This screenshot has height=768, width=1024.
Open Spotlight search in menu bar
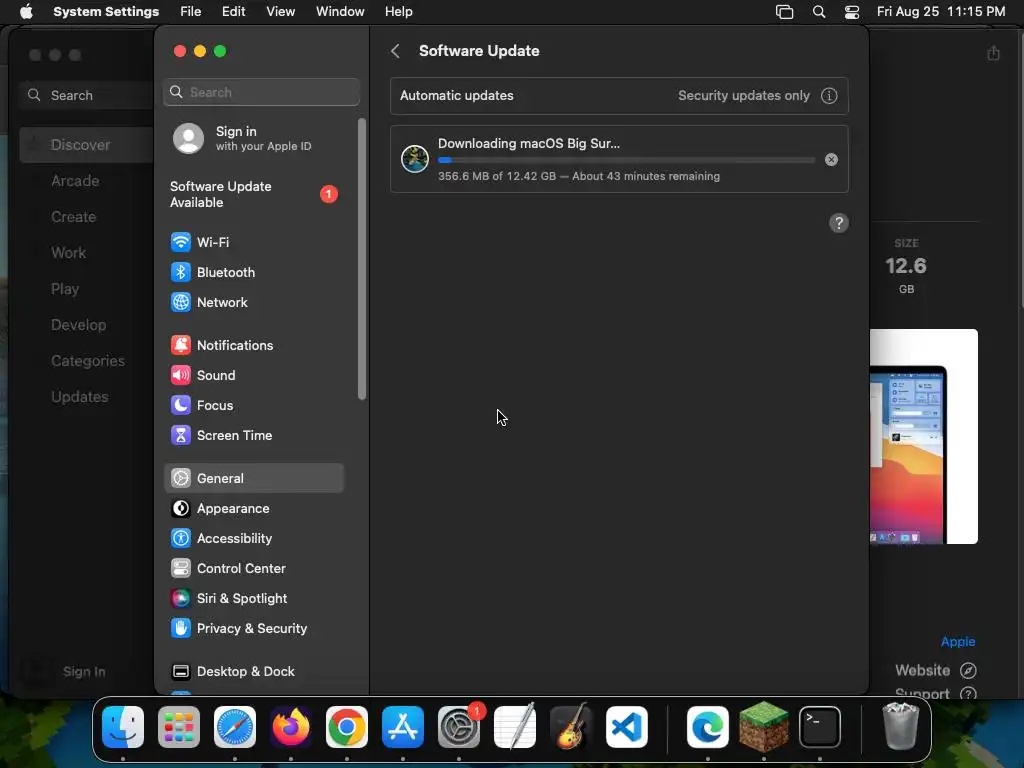[x=818, y=12]
